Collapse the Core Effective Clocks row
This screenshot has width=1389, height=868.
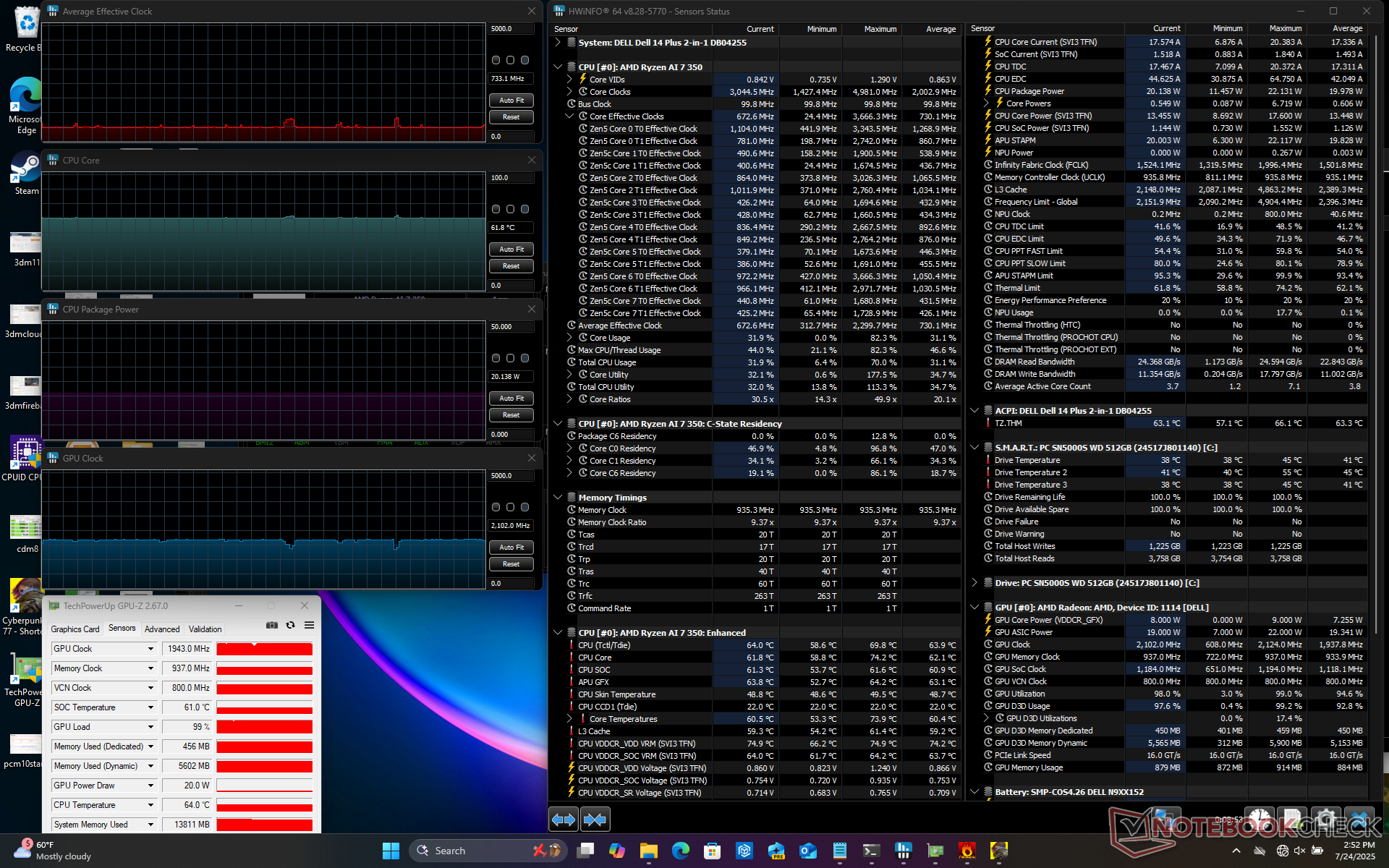click(x=569, y=116)
